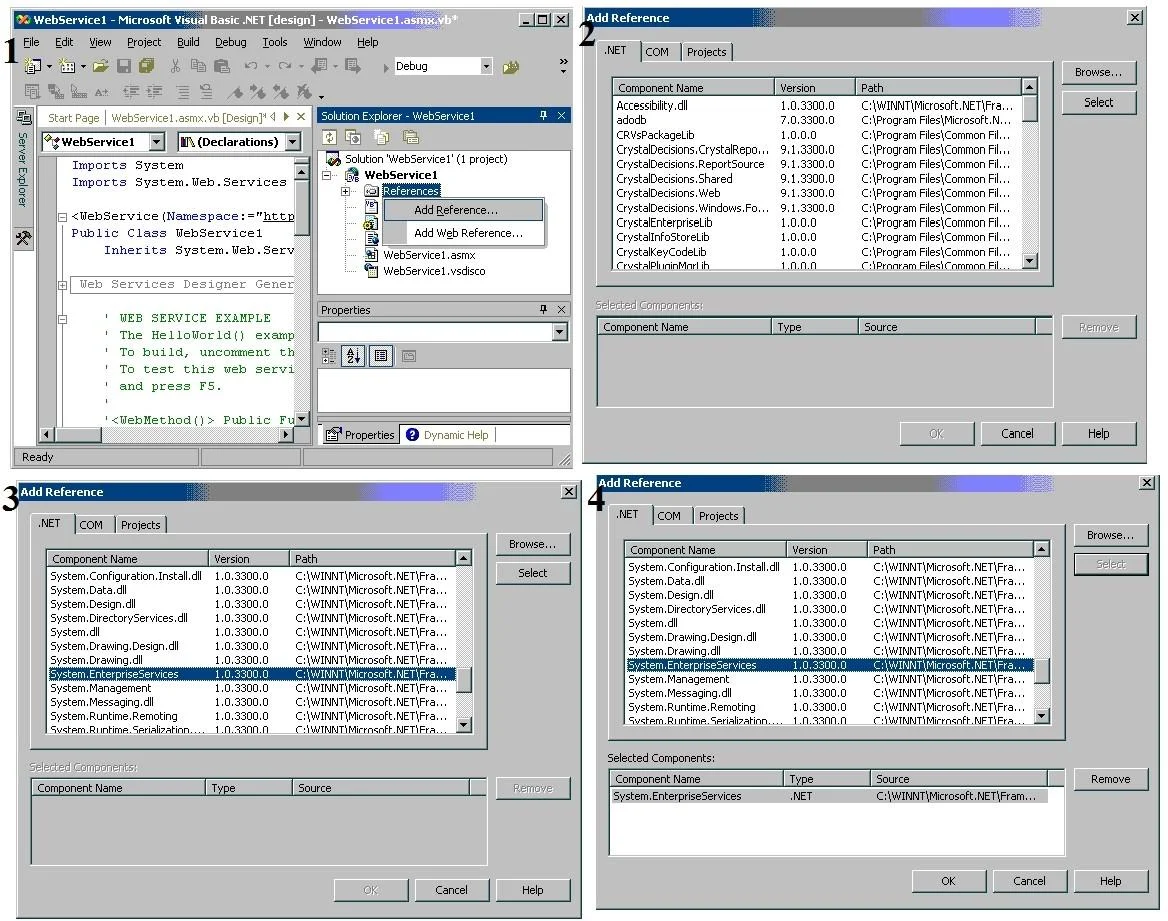The height and width of the screenshot is (921, 1168).
Task: Click the Properties icon in Solution Explorer toolbar
Action: coord(410,137)
